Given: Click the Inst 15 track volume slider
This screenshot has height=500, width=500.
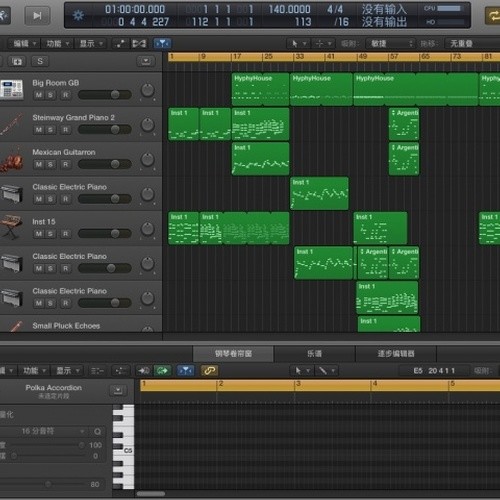Looking at the screenshot, I should 105,233.
